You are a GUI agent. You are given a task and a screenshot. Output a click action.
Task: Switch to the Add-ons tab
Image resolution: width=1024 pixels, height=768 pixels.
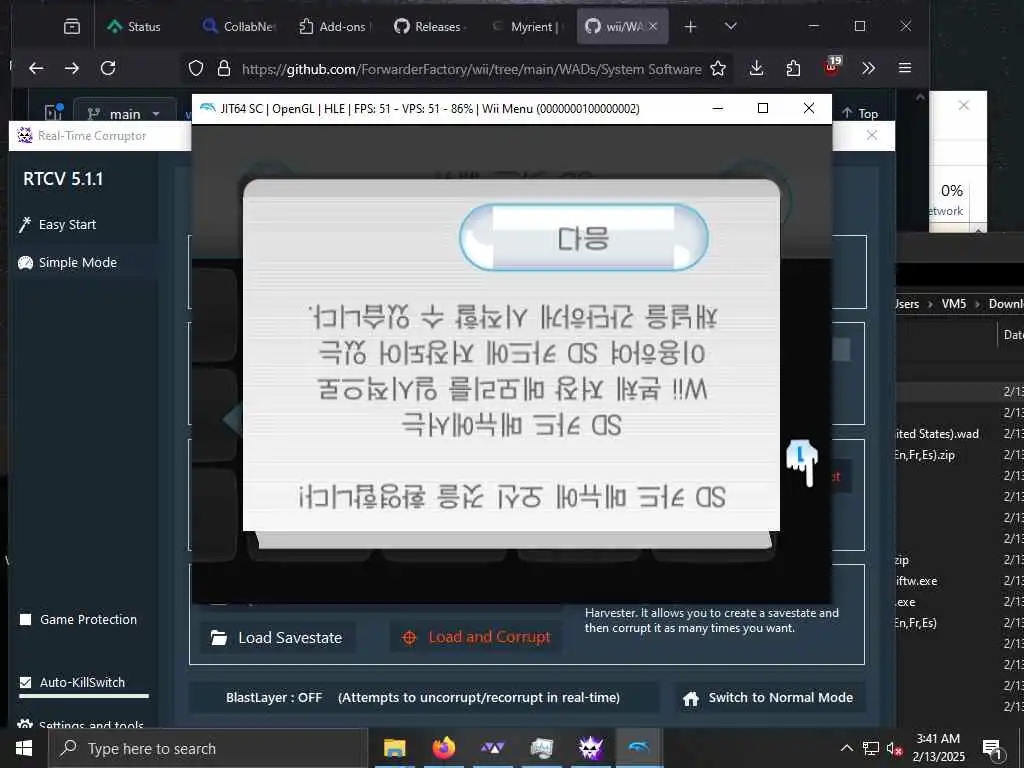[335, 26]
